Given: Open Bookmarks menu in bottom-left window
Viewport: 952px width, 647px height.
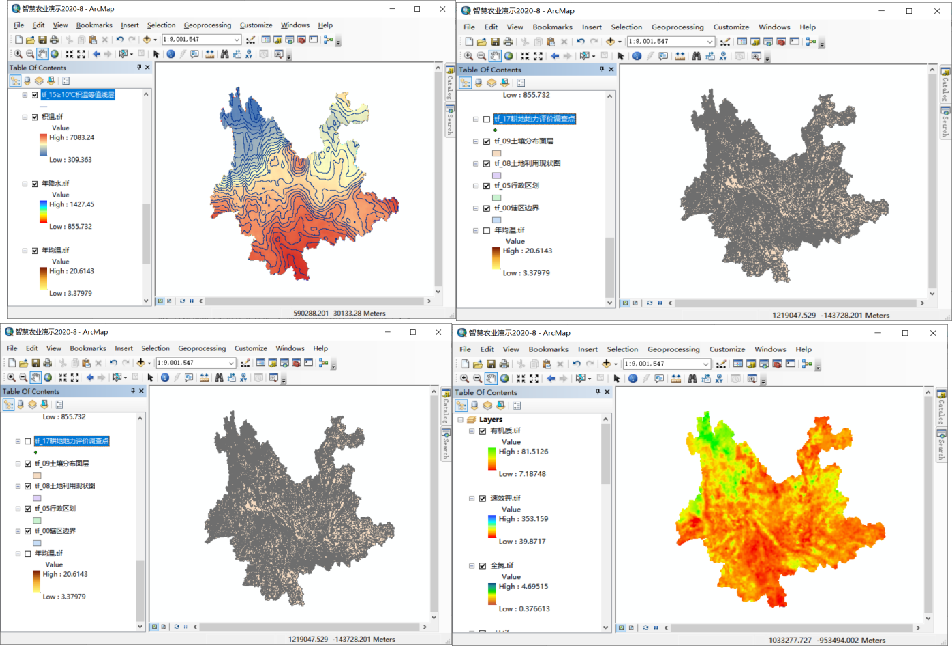Looking at the screenshot, I should click(88, 348).
